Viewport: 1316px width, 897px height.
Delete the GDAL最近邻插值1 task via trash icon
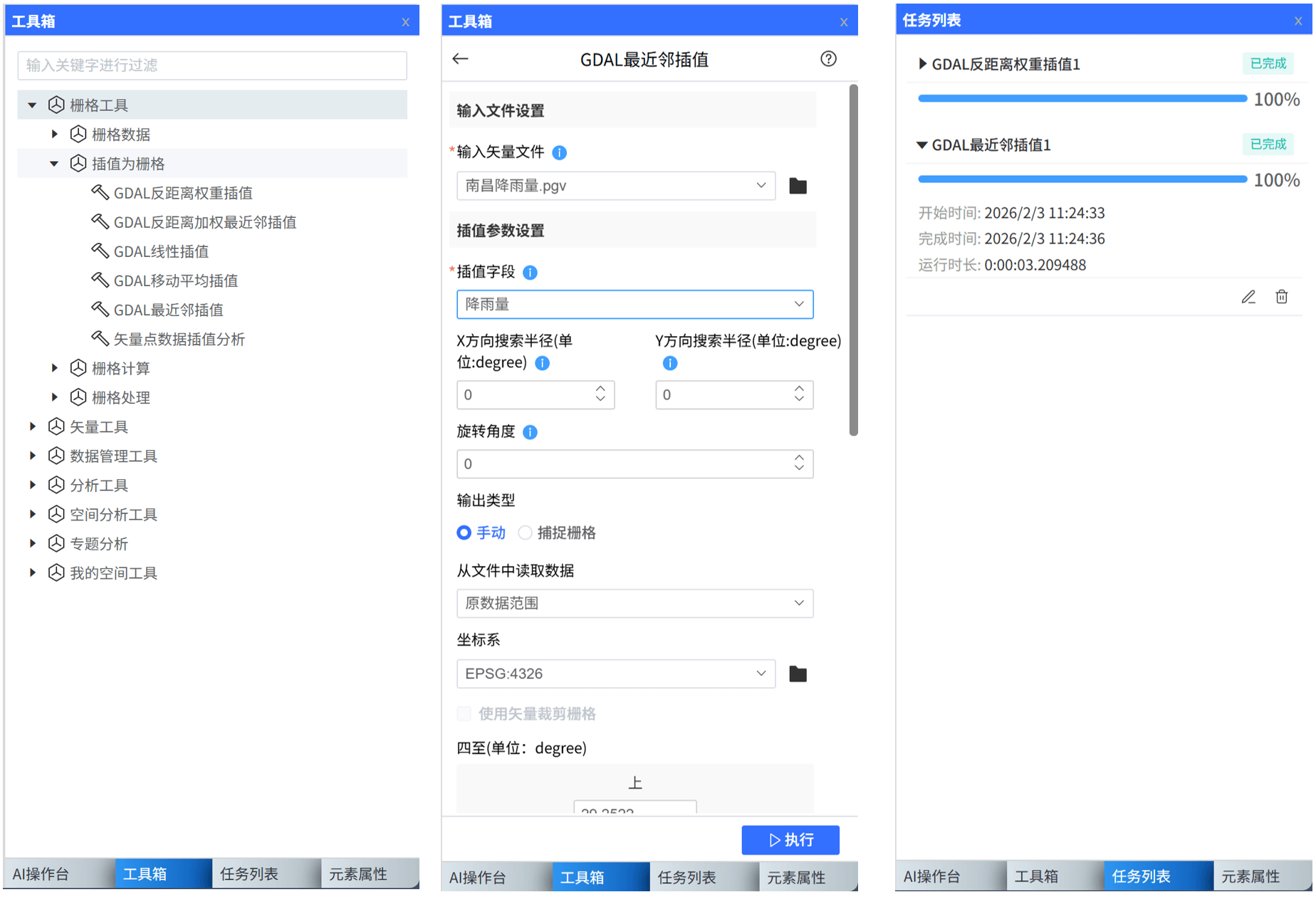pos(1282,297)
